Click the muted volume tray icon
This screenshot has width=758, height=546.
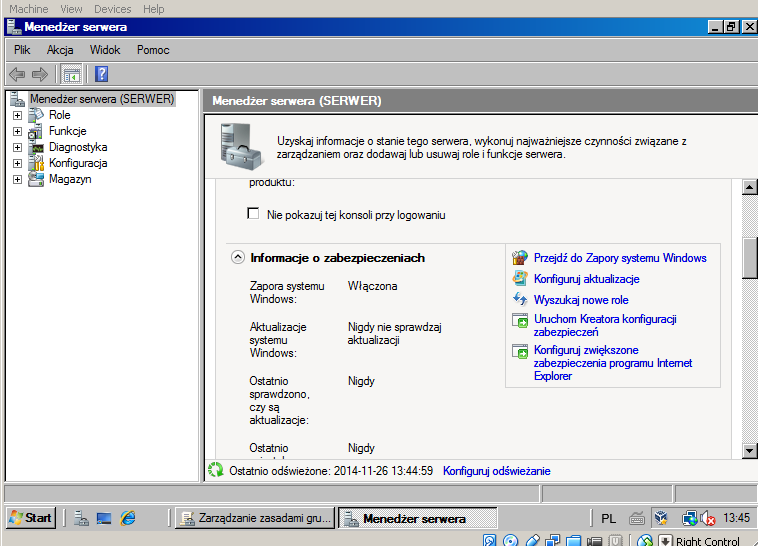(708, 518)
